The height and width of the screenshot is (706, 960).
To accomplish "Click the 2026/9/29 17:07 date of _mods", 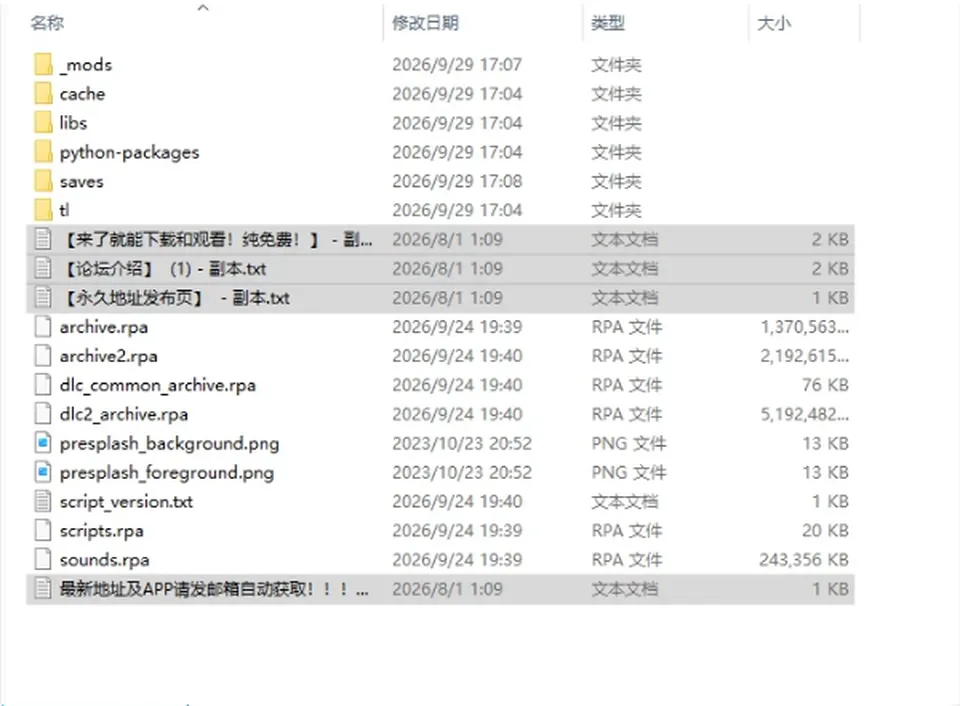I will pos(457,64).
